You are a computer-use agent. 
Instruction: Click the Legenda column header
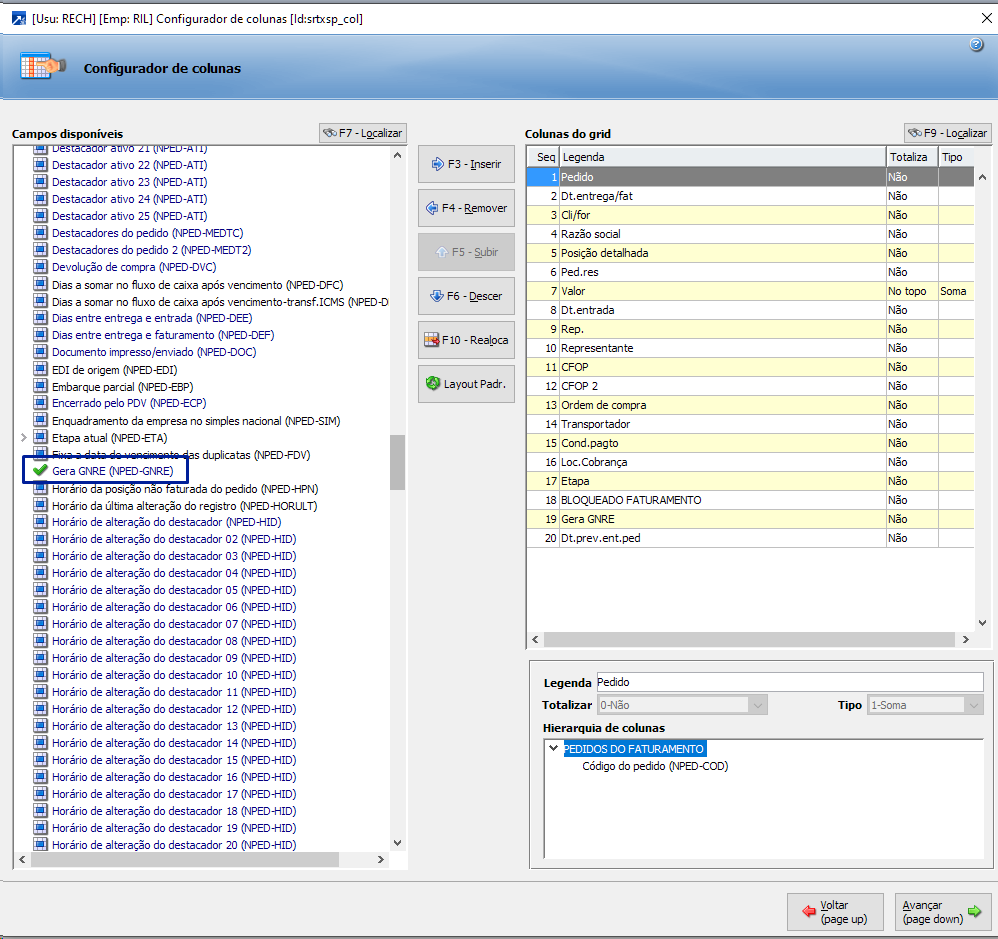pyautogui.click(x=720, y=157)
